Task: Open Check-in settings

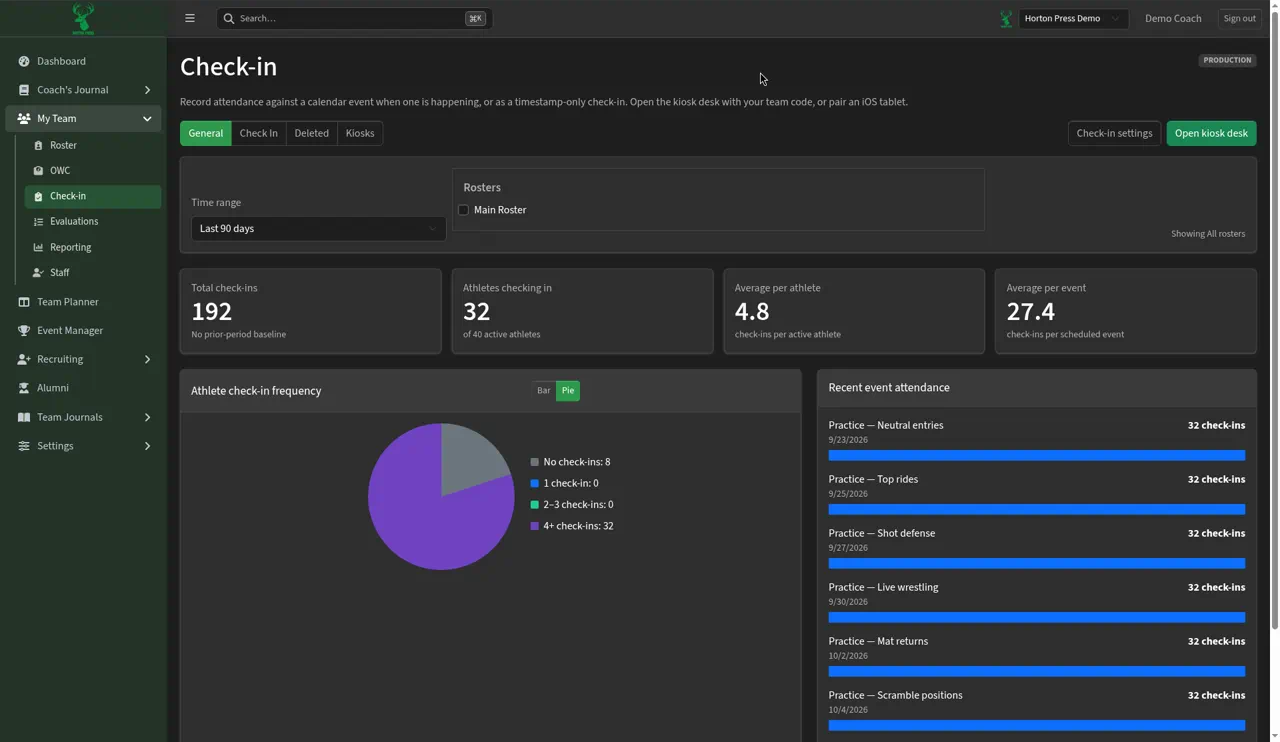Action: coord(1114,133)
